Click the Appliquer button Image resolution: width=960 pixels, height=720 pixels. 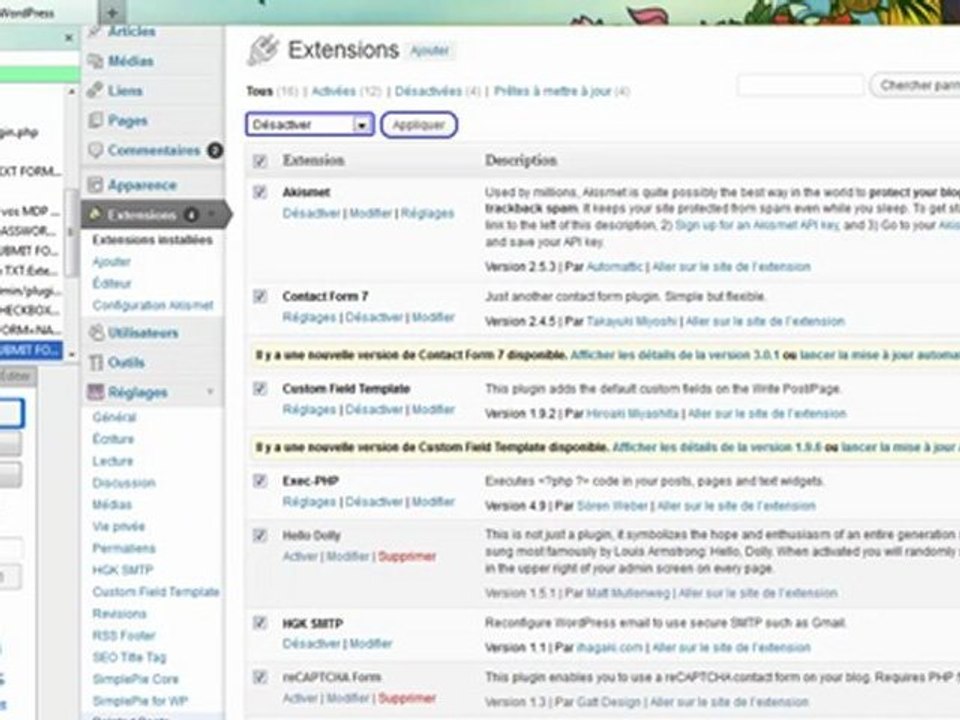coord(419,124)
